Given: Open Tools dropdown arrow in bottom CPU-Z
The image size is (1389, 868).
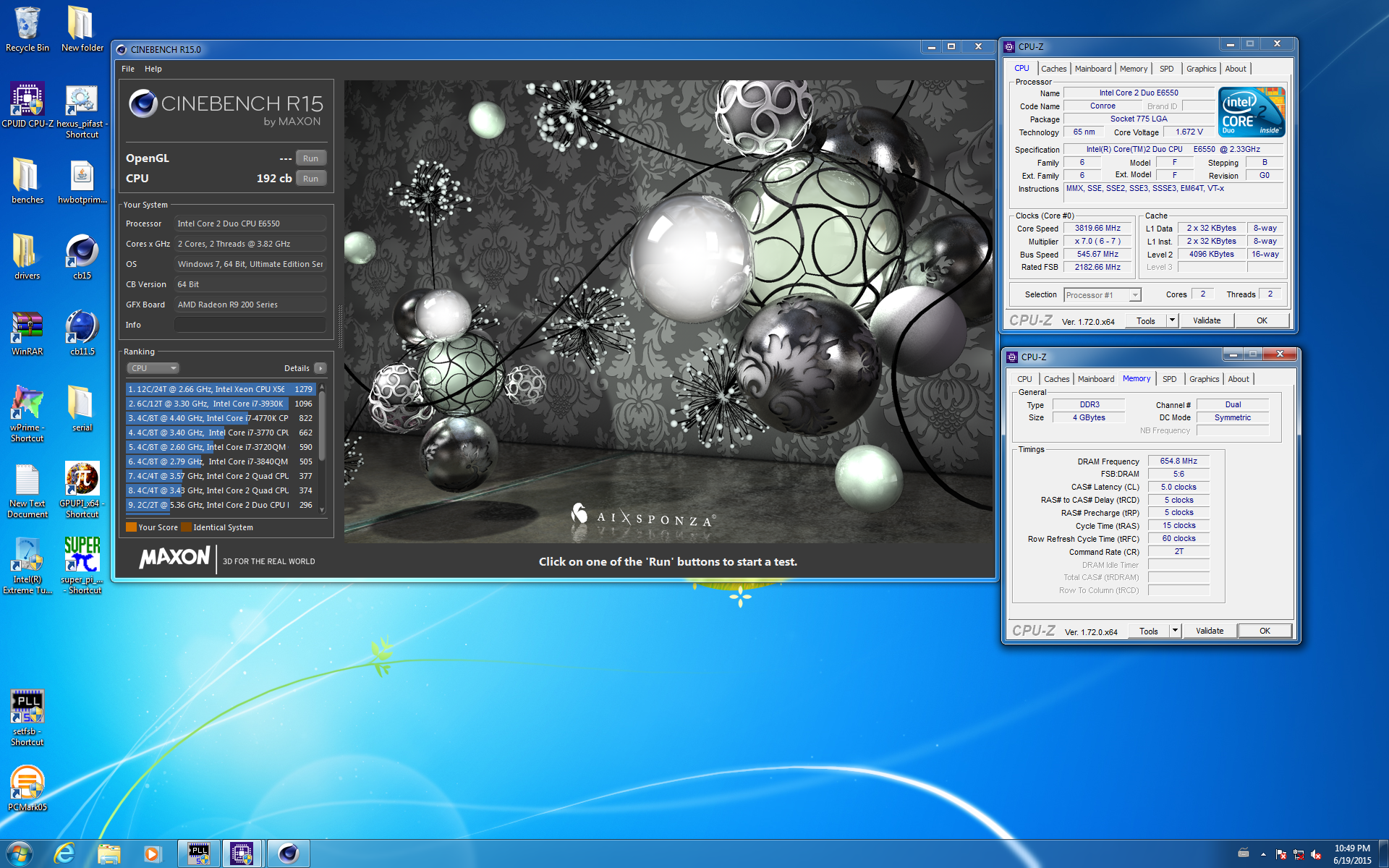Looking at the screenshot, I should pyautogui.click(x=1175, y=631).
